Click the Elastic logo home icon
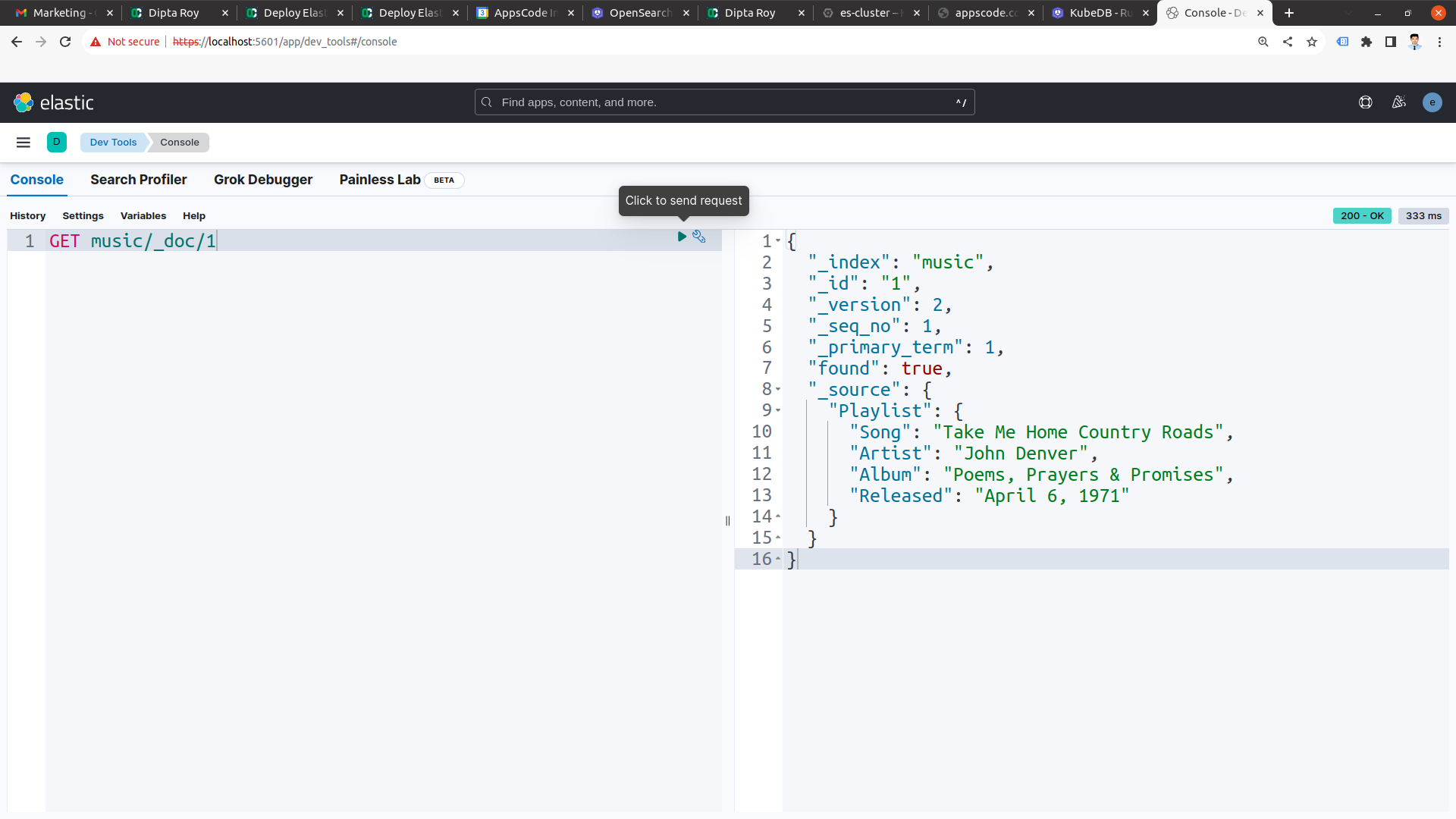 click(x=24, y=102)
